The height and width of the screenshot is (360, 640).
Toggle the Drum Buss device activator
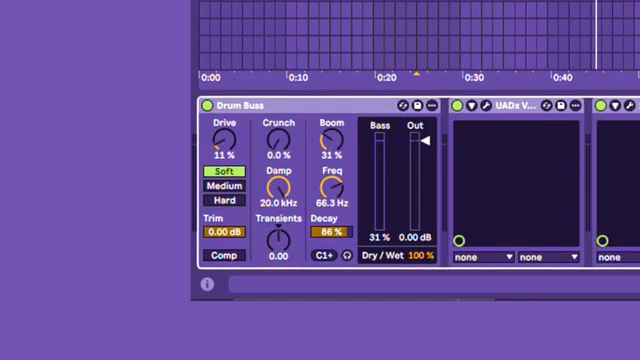(x=207, y=106)
